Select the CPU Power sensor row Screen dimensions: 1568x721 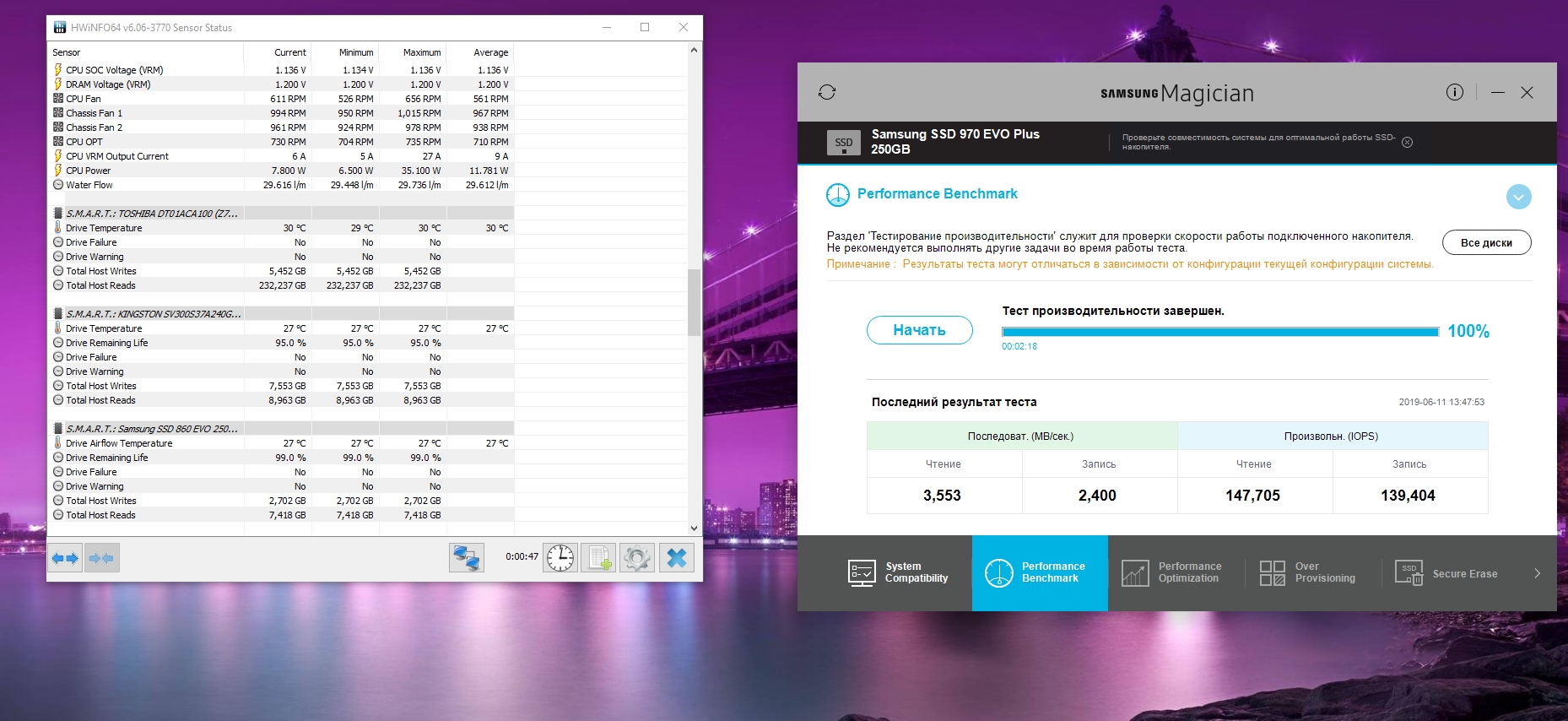tap(282, 171)
